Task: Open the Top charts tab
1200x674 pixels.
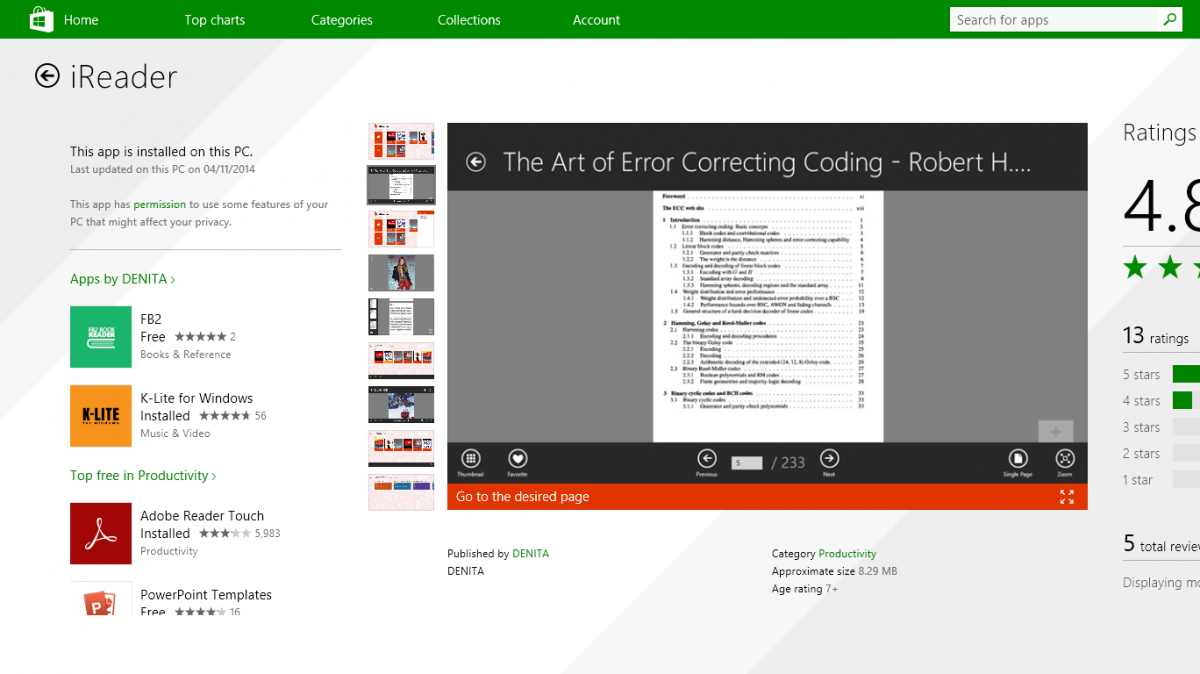Action: pyautogui.click(x=215, y=20)
